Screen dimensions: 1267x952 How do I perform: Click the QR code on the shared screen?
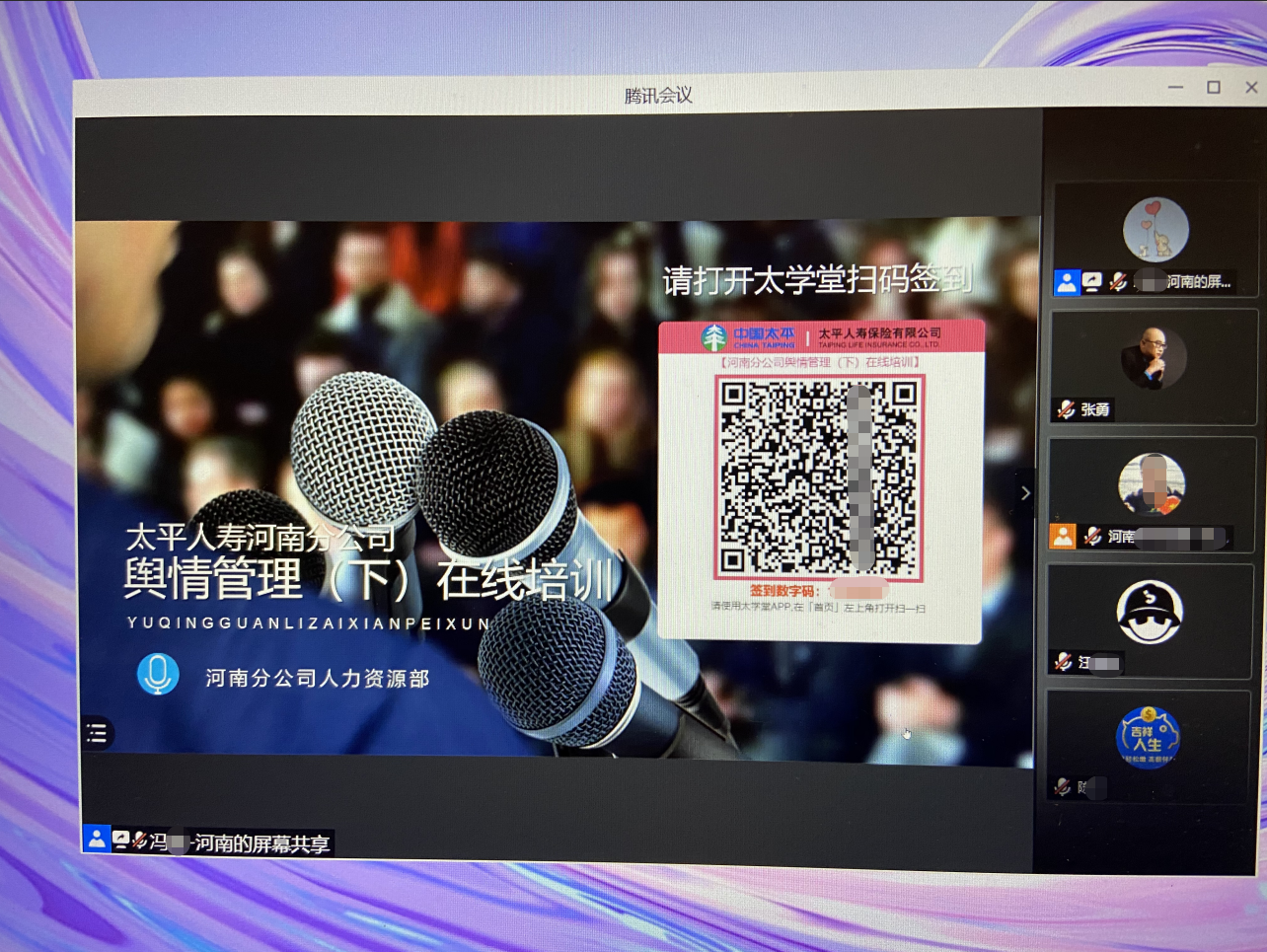(x=819, y=477)
